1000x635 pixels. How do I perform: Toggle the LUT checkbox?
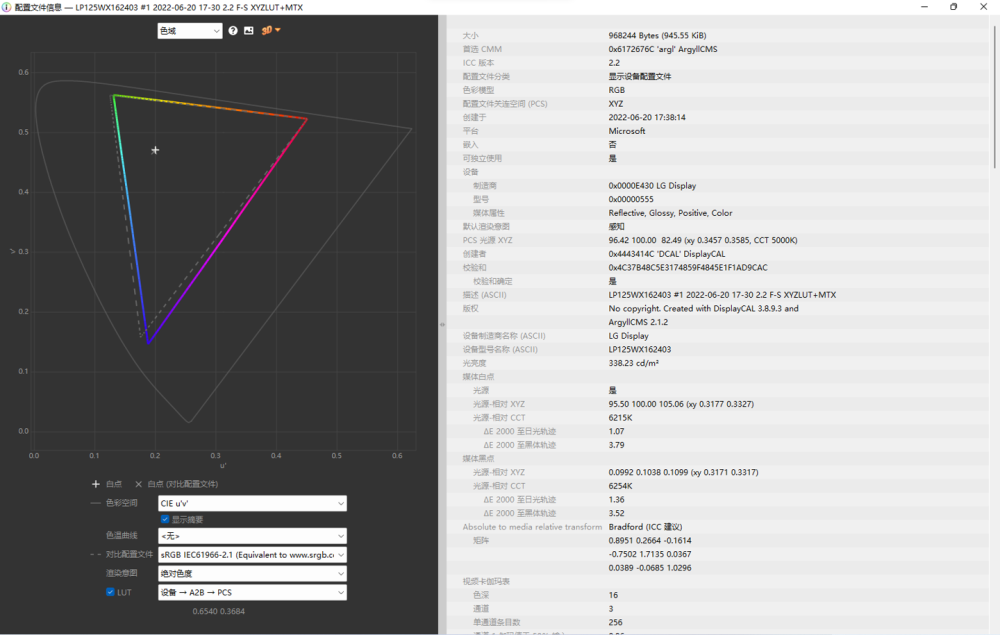coord(111,592)
